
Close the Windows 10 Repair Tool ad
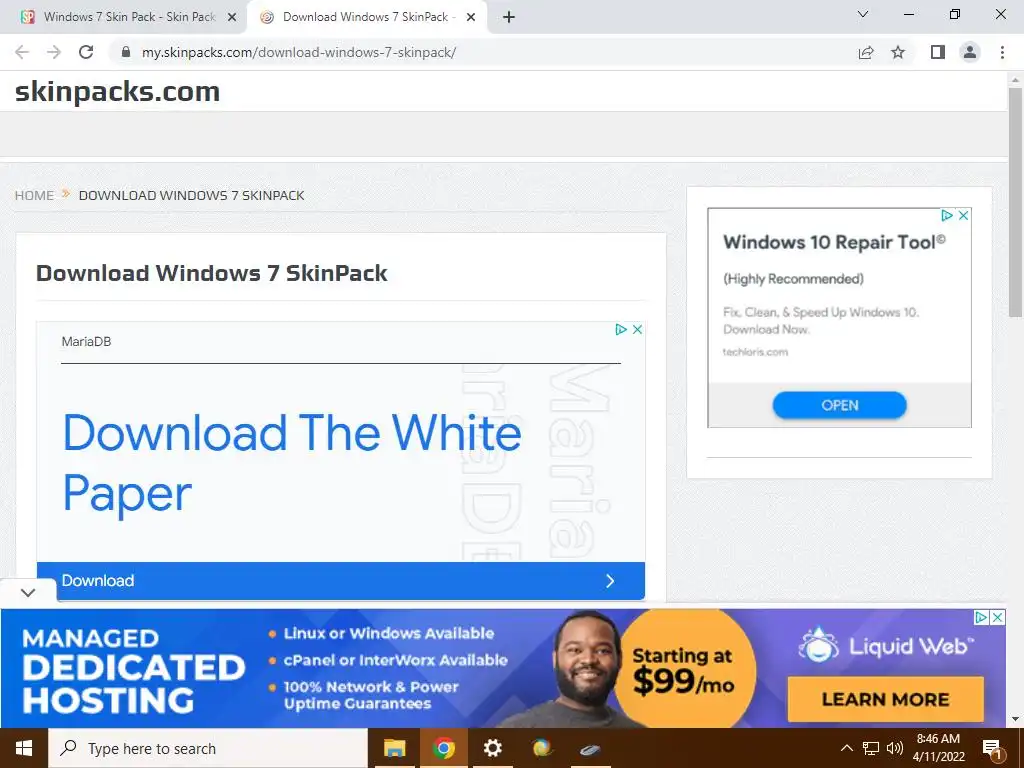pyautogui.click(x=963, y=216)
